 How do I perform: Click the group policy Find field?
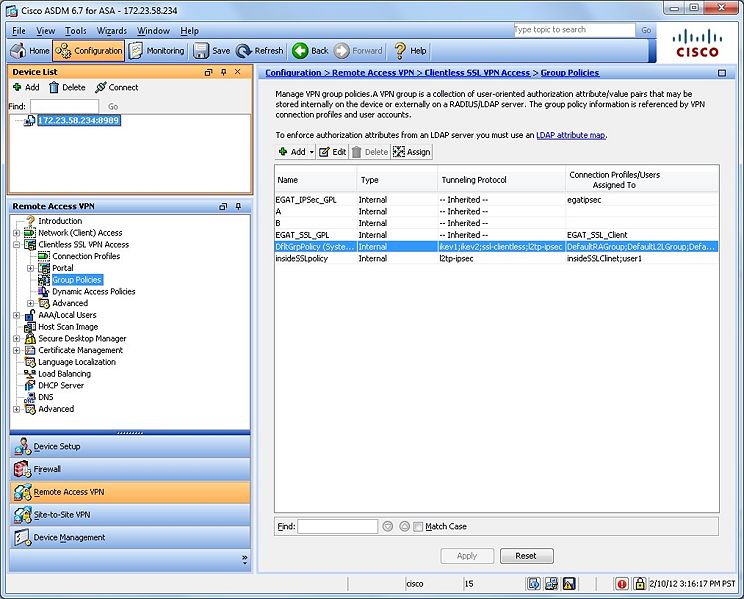tap(337, 526)
